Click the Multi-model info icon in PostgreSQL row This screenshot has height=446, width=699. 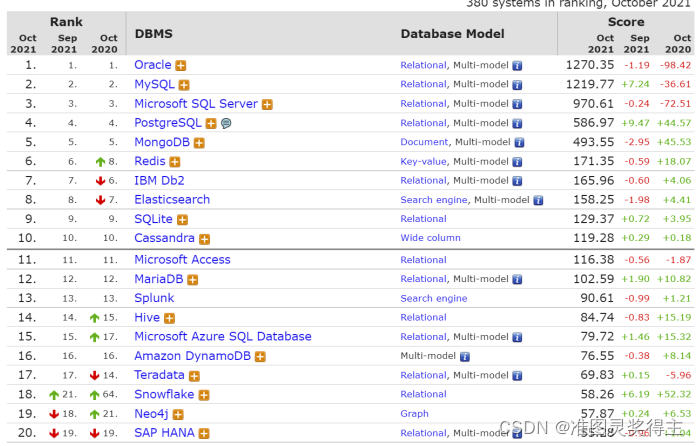tap(517, 124)
